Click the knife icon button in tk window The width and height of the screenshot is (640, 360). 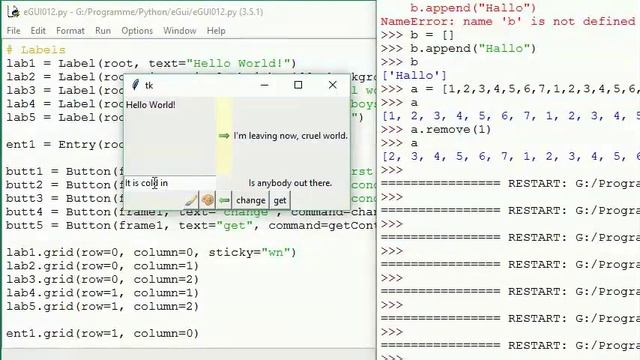point(191,200)
